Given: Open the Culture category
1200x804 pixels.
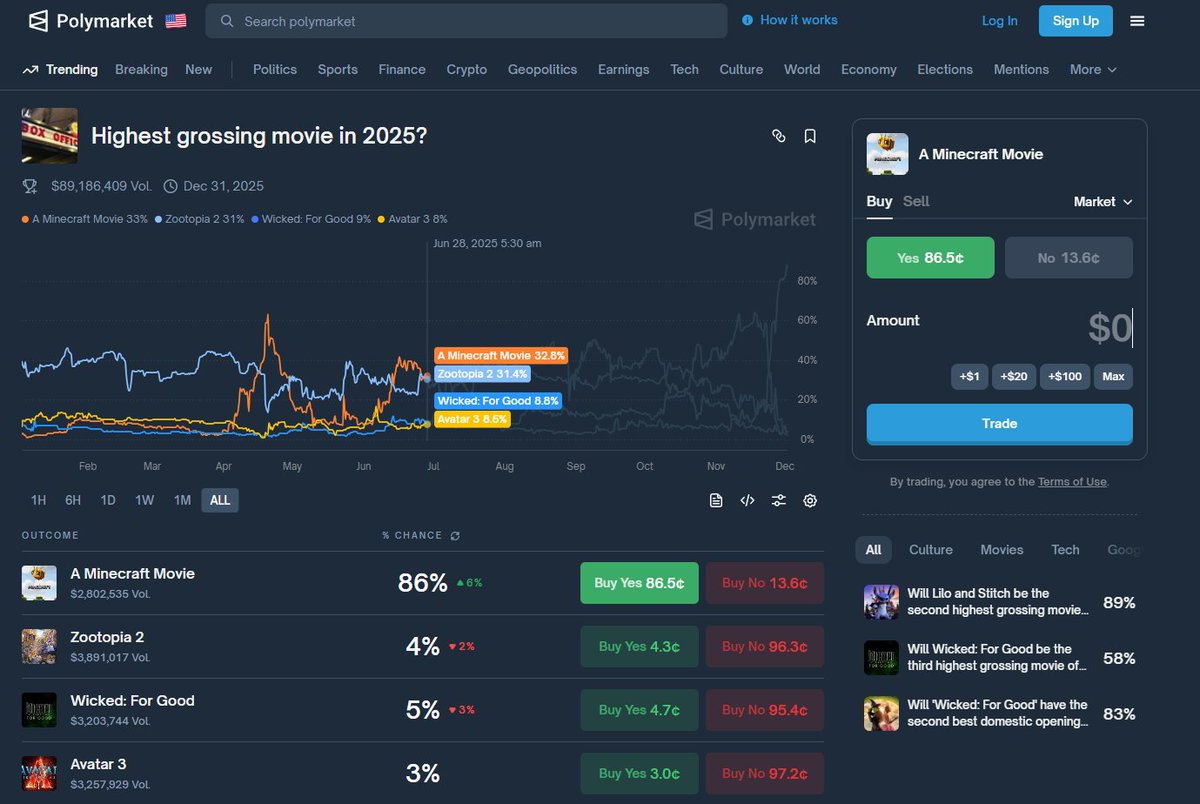Looking at the screenshot, I should point(741,70).
